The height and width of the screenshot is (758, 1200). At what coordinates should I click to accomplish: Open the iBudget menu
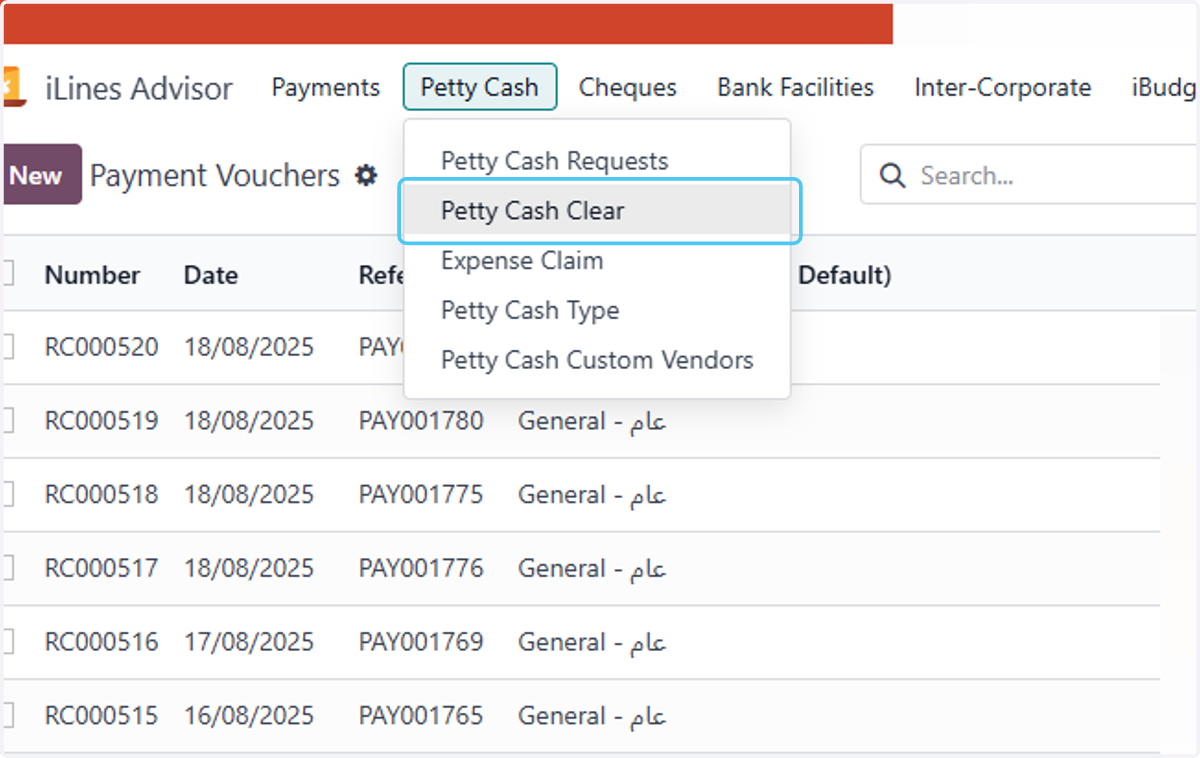[1164, 88]
